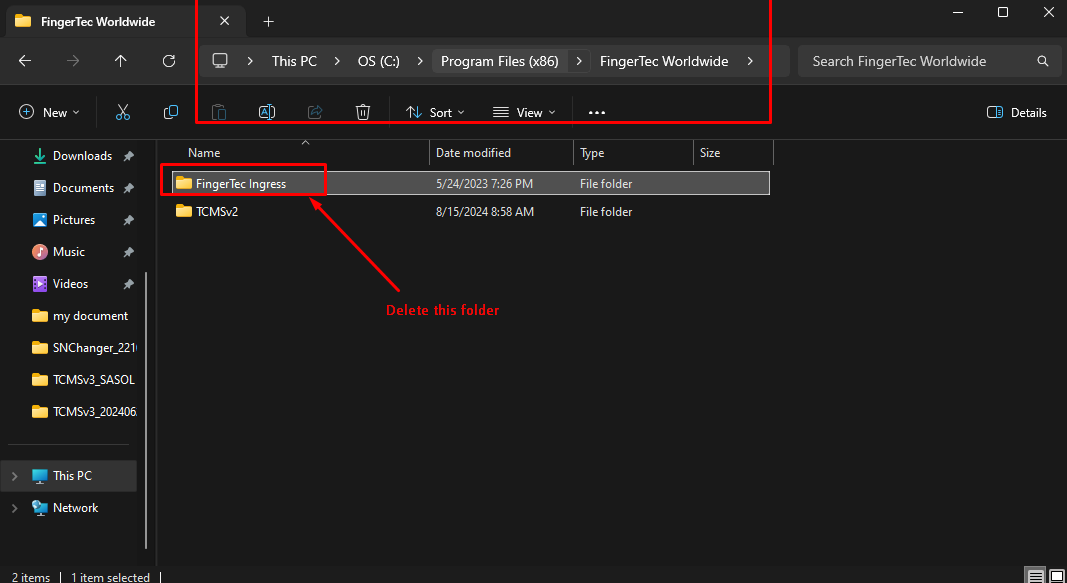
Task: Click the pin icon beside Documents
Action: [128, 188]
